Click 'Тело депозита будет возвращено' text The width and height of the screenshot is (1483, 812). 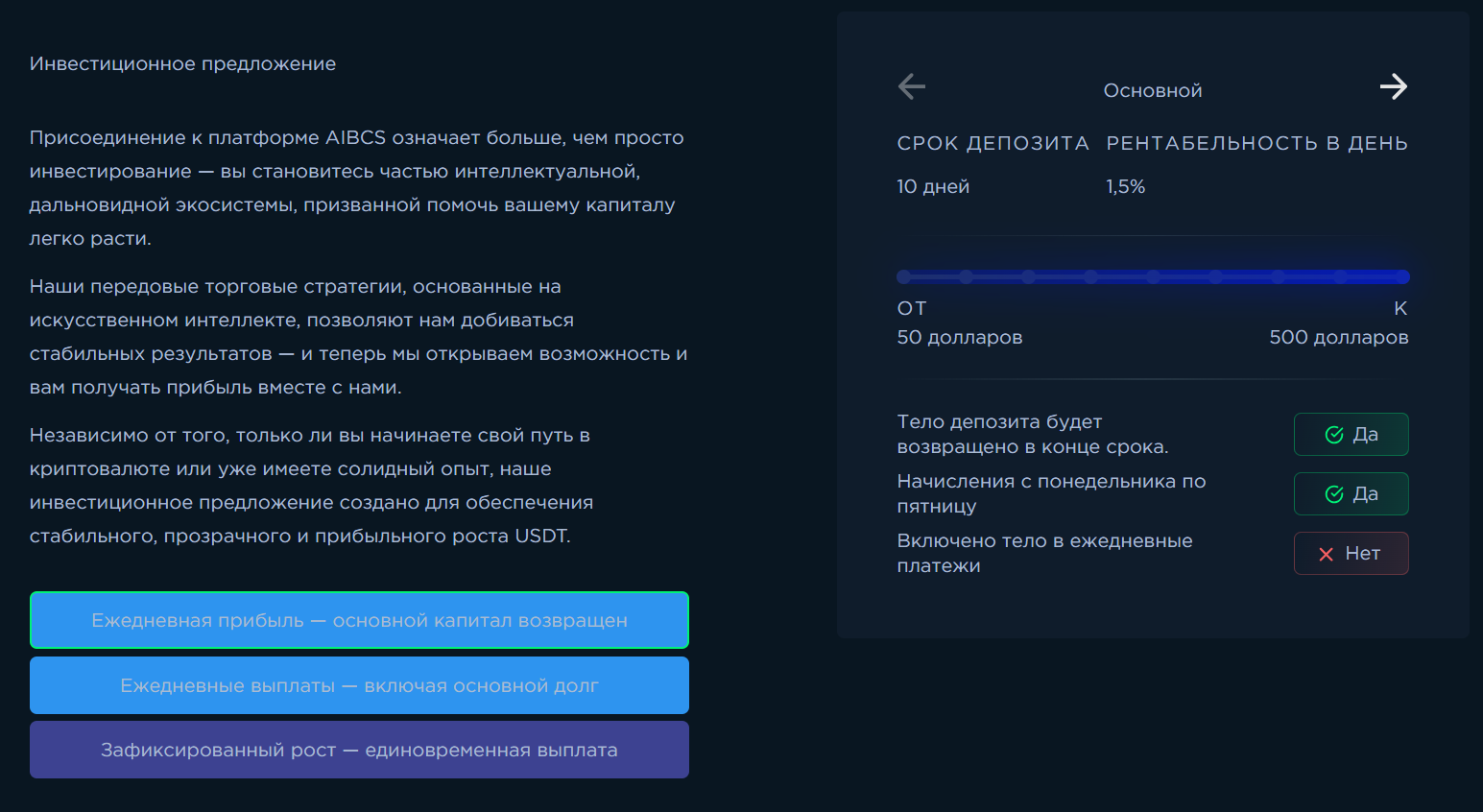point(1033,434)
